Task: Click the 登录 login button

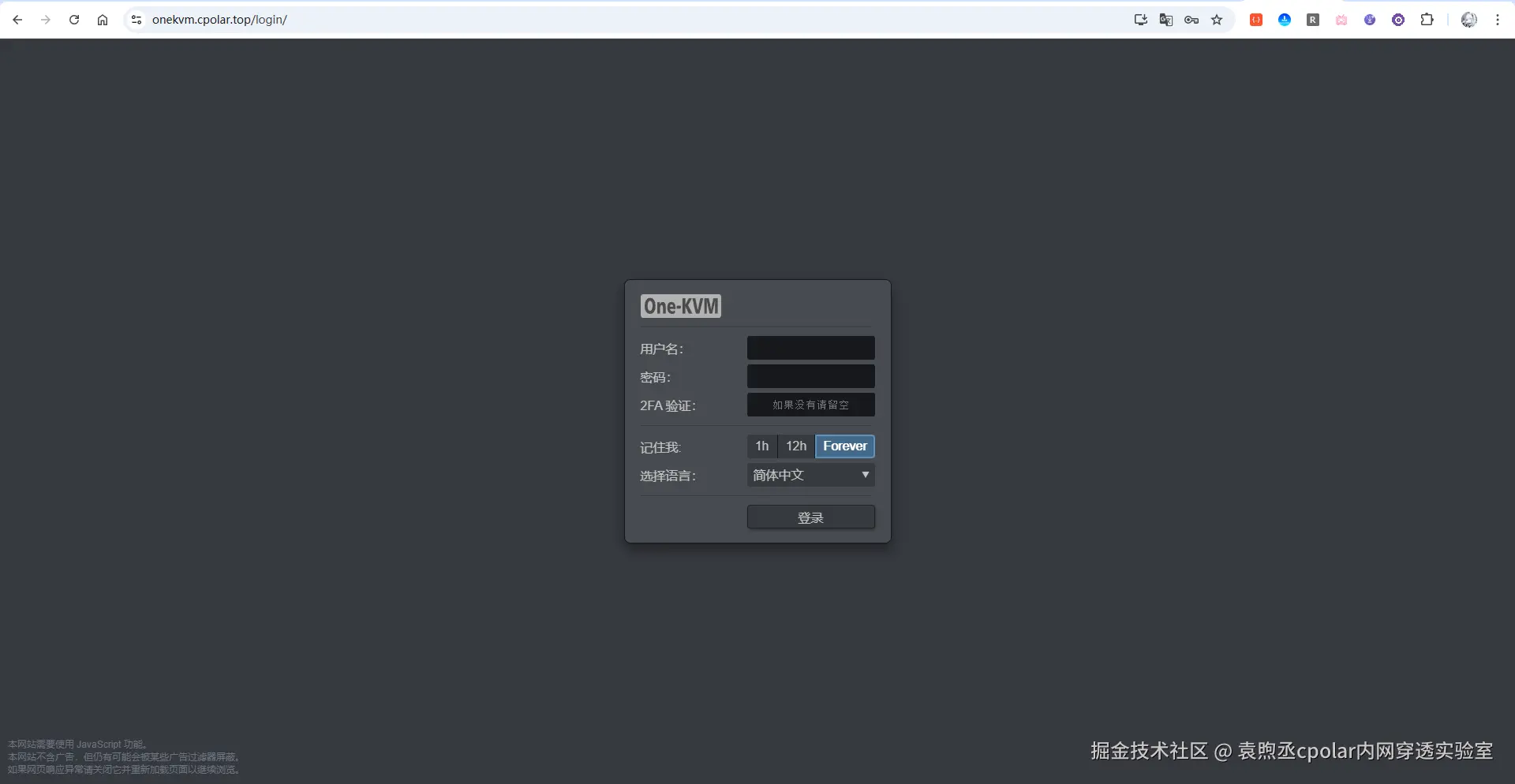Action: (x=810, y=517)
